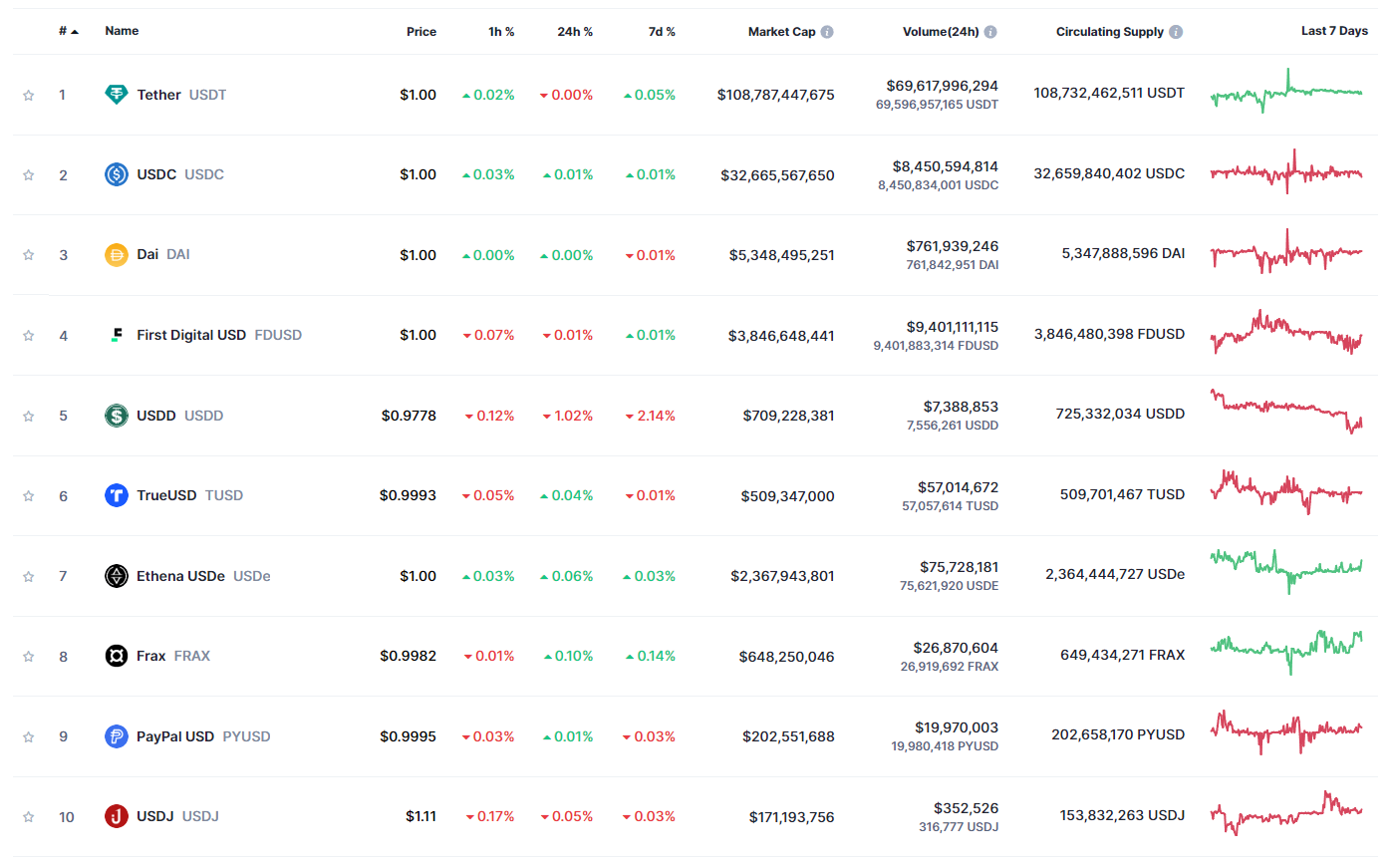Open First Digital USD FDUSD page
The image size is (1396, 868).
click(x=219, y=335)
